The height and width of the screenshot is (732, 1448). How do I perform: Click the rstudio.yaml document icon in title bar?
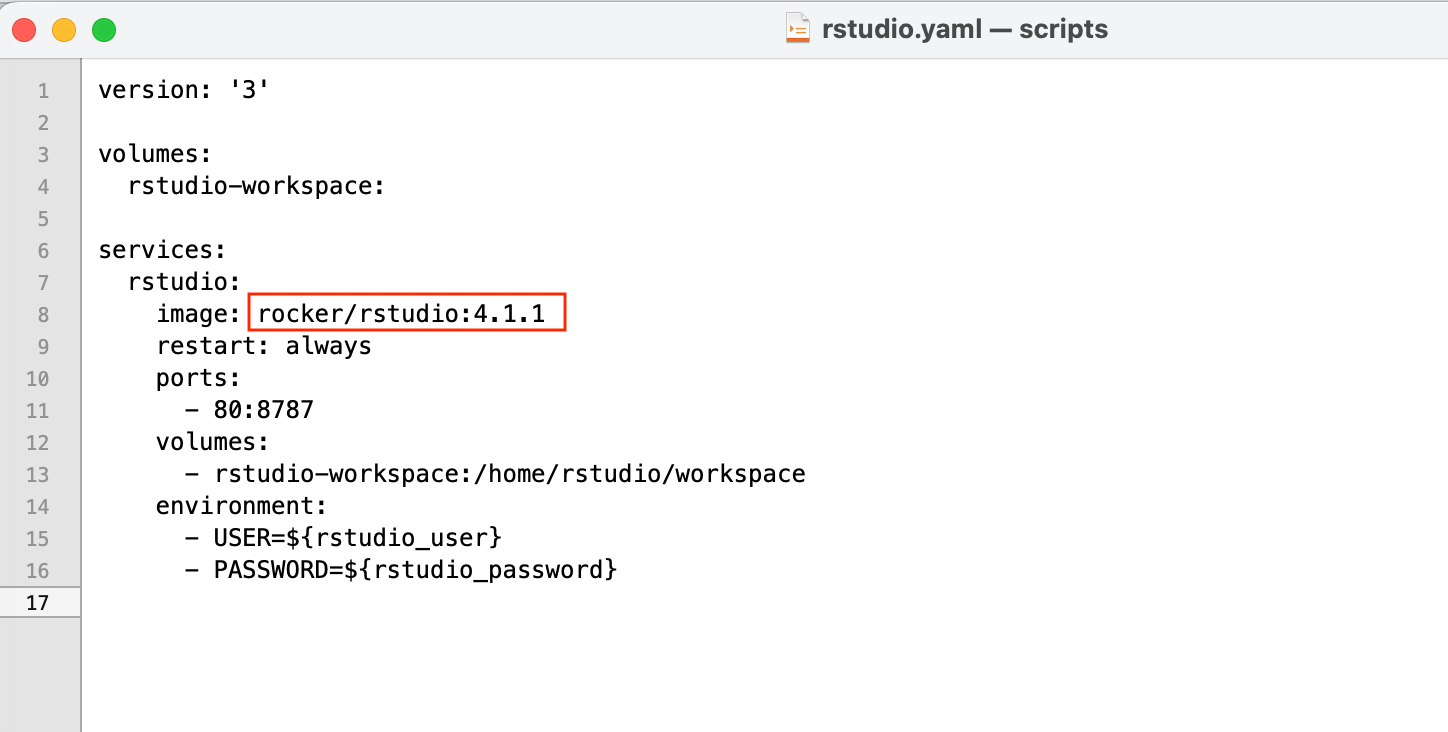click(x=797, y=30)
